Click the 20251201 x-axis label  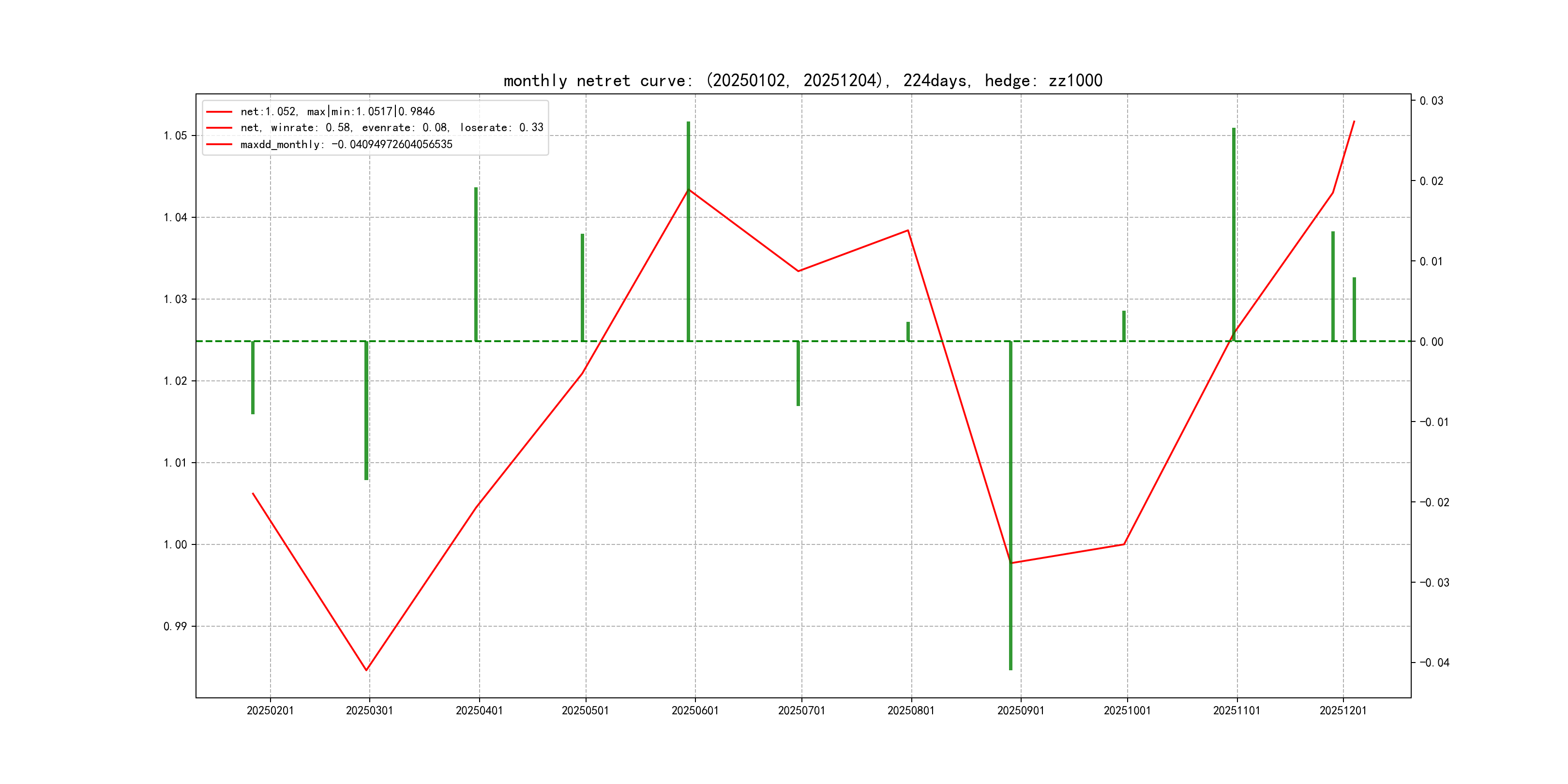click(x=1343, y=710)
